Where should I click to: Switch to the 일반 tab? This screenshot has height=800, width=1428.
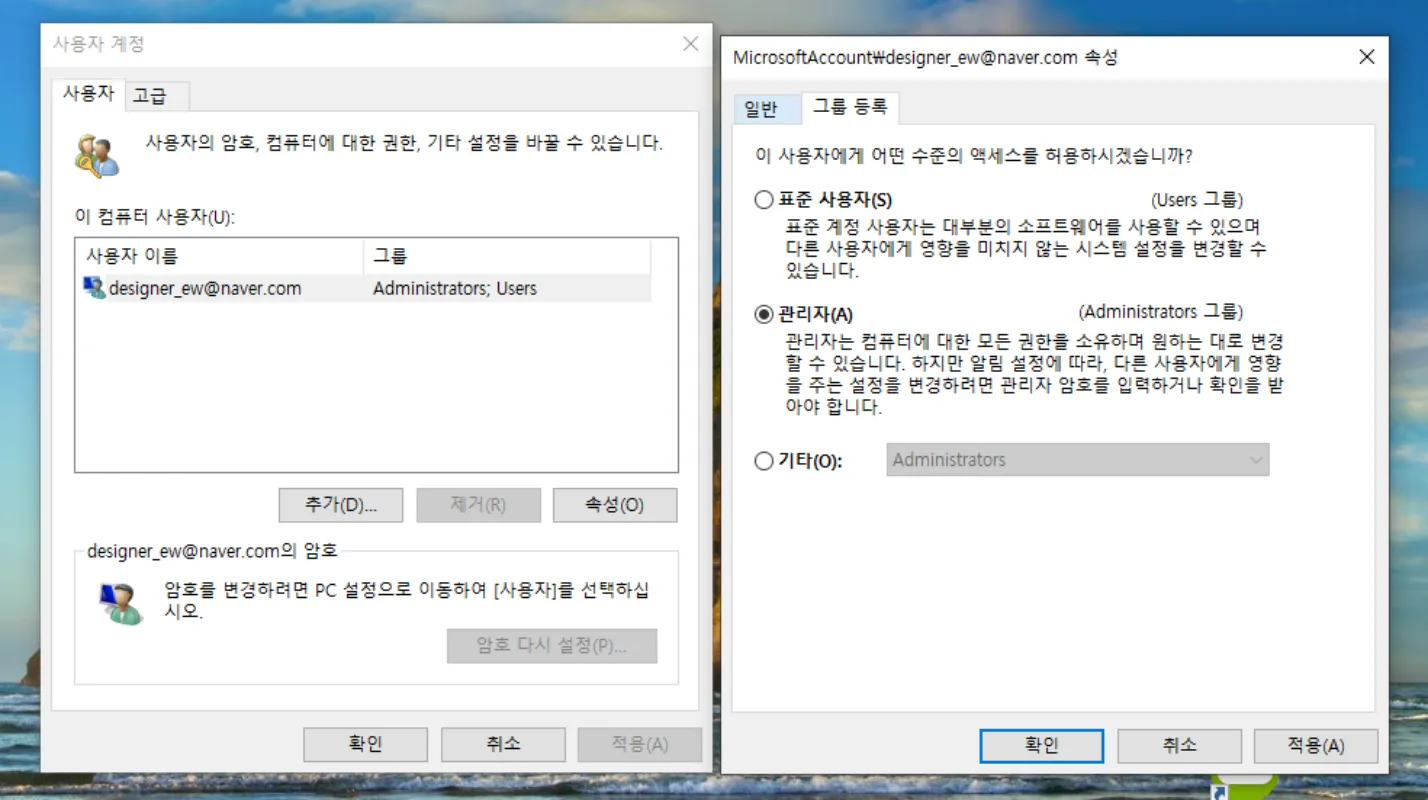[x=766, y=108]
